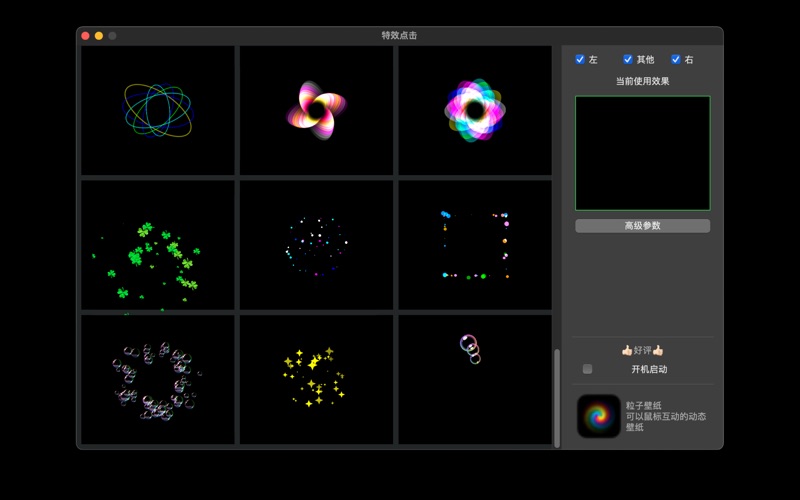Pick the soap bubbles ring effect
The width and height of the screenshot is (800, 500).
(158, 380)
